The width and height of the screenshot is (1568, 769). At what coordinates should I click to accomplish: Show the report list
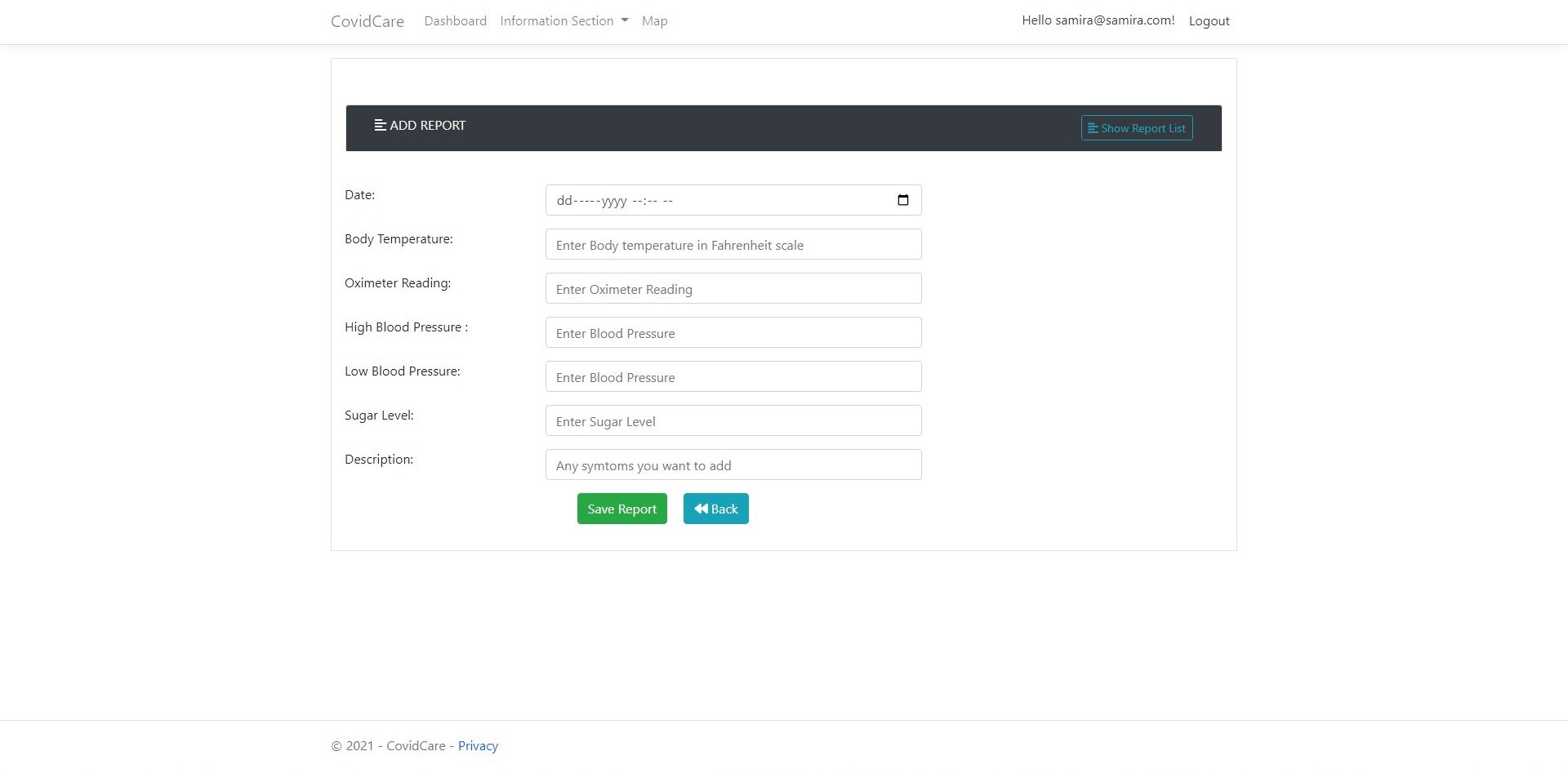(1137, 128)
